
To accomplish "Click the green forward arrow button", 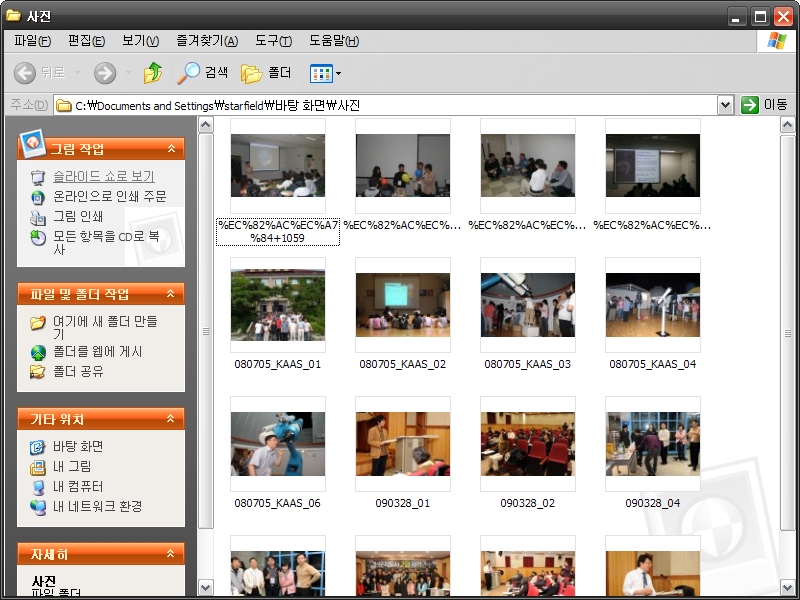I will 105,73.
